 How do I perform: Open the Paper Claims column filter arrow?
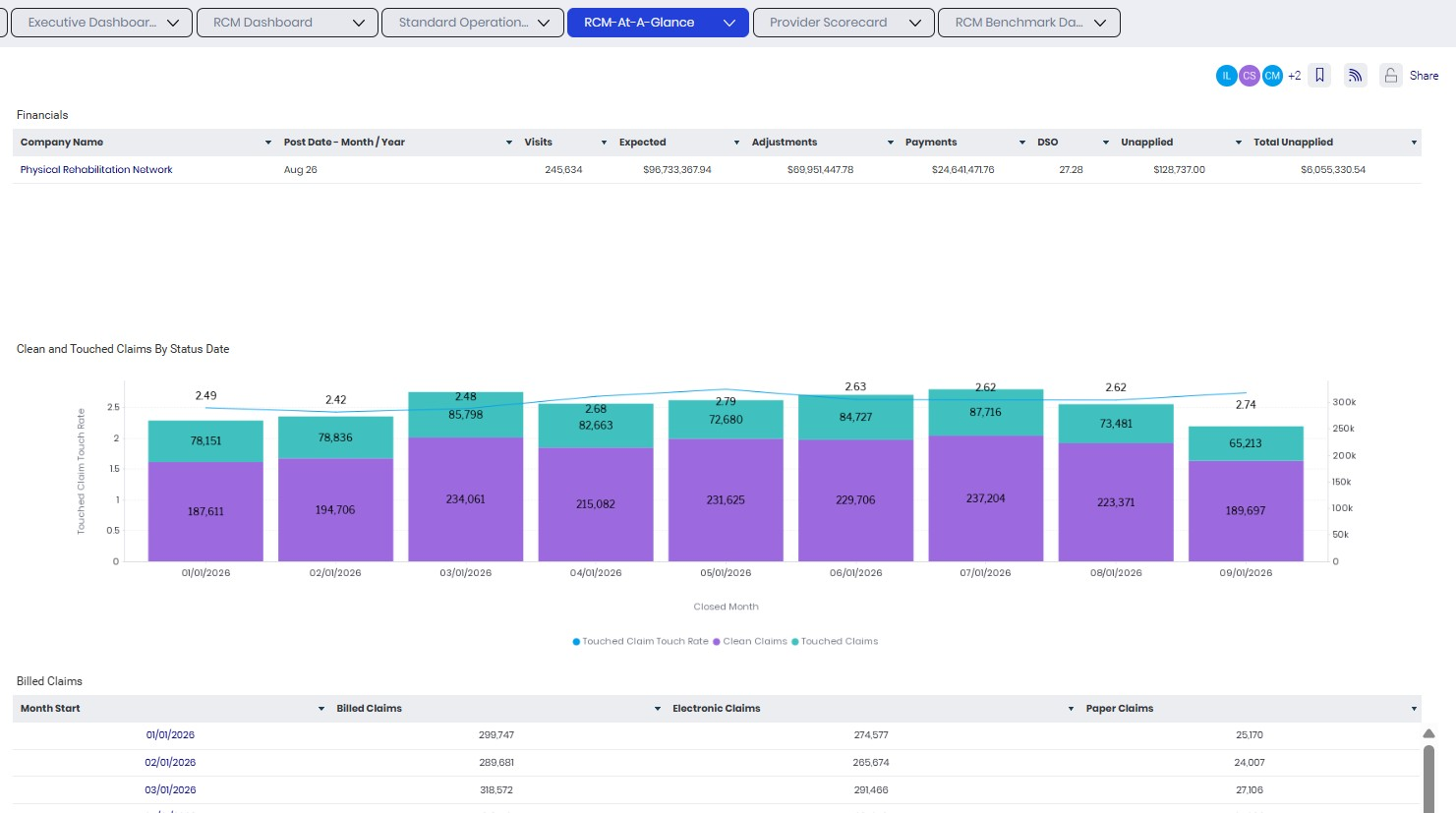(x=1414, y=709)
